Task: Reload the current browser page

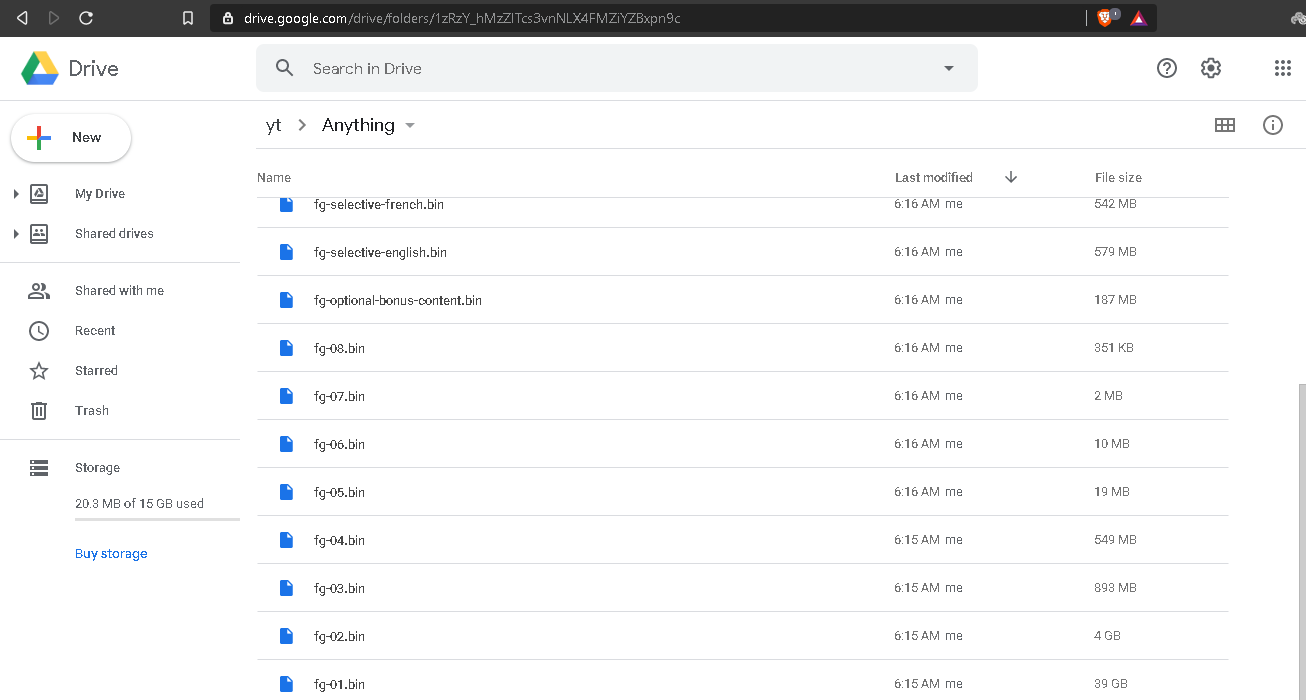Action: (86, 18)
